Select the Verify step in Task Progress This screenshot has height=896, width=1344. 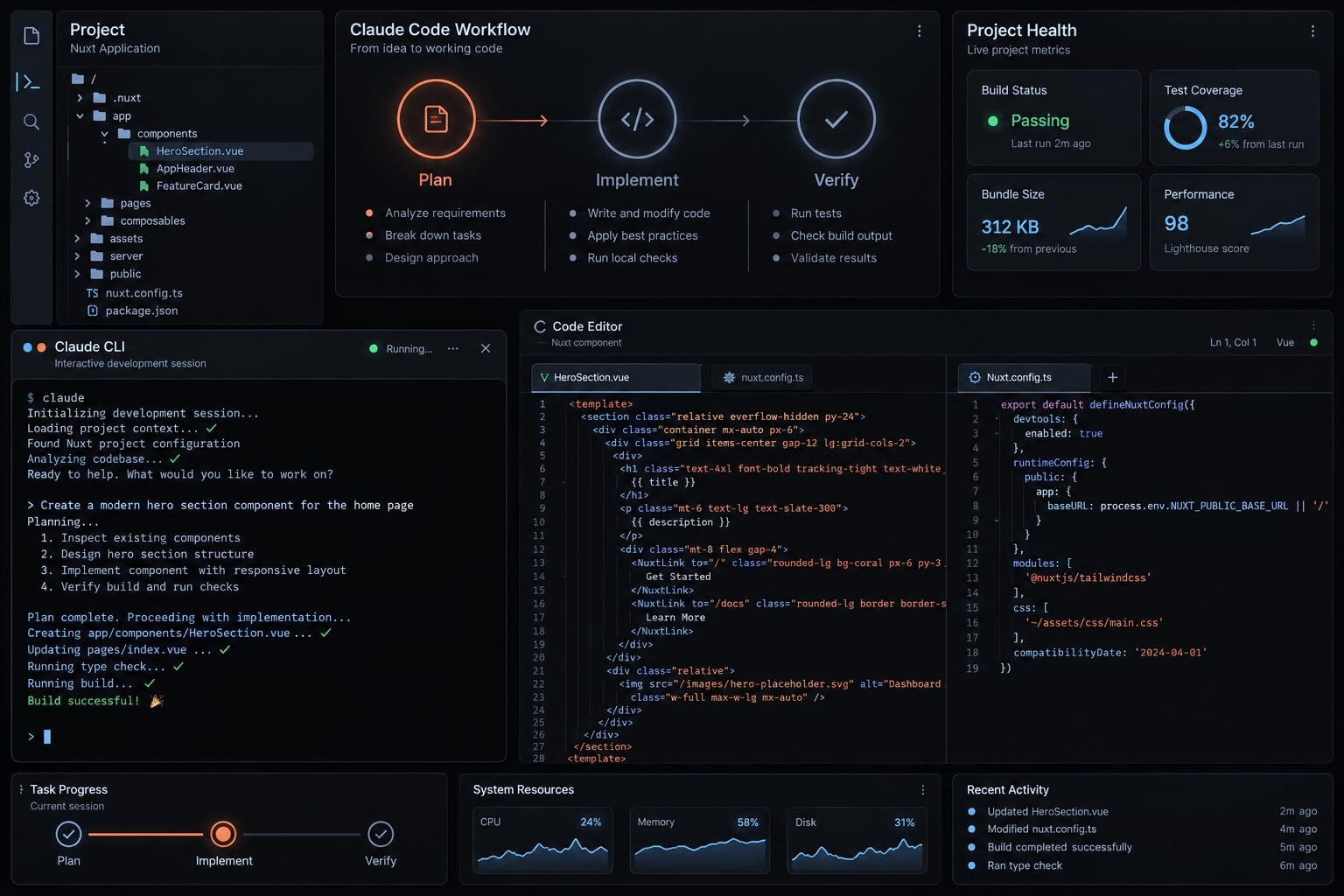tap(381, 834)
